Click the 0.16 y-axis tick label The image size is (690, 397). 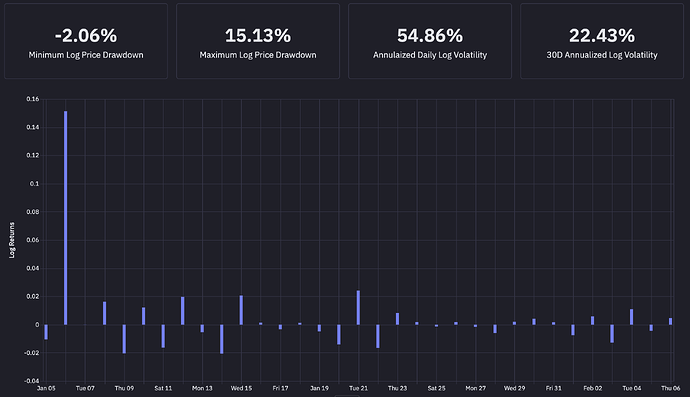33,99
